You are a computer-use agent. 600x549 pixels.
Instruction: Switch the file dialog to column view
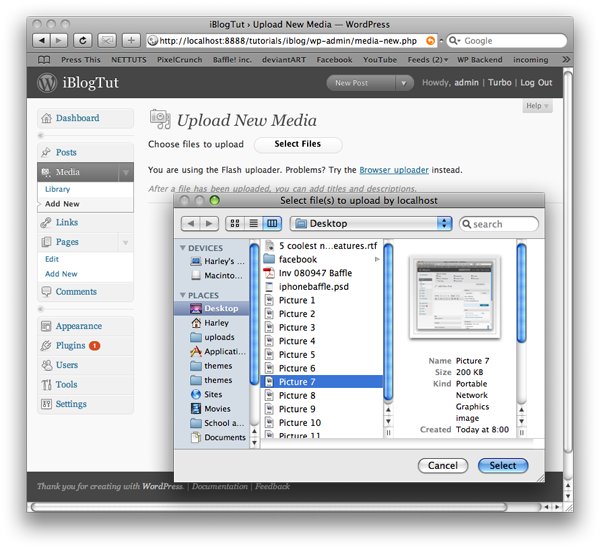point(272,223)
